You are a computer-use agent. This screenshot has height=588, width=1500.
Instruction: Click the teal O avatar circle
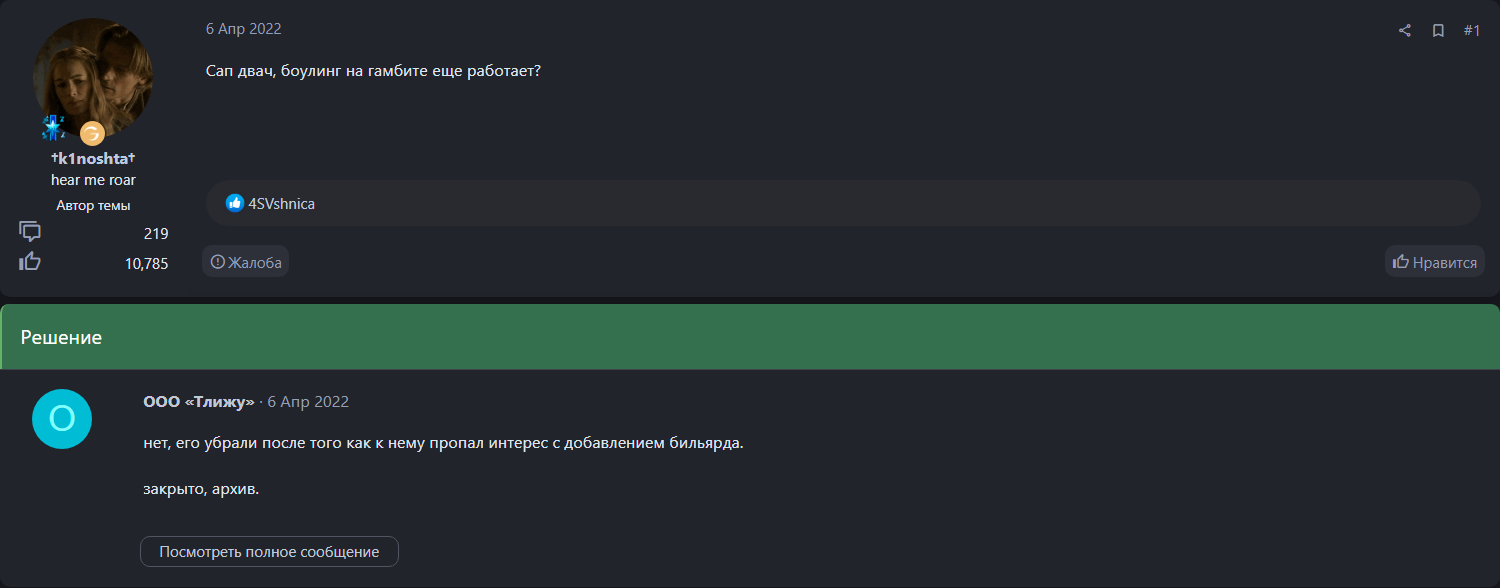click(x=62, y=419)
